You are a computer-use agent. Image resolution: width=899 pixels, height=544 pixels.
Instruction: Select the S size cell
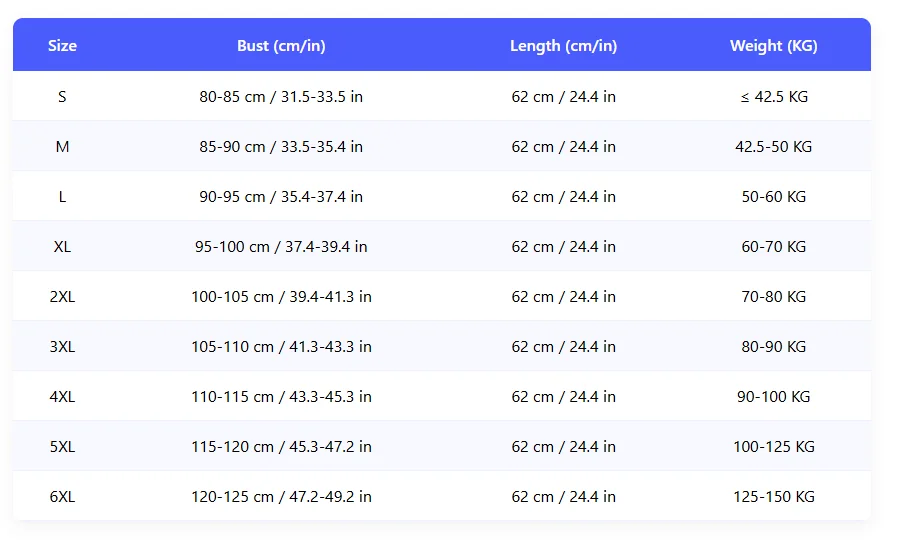[62, 97]
